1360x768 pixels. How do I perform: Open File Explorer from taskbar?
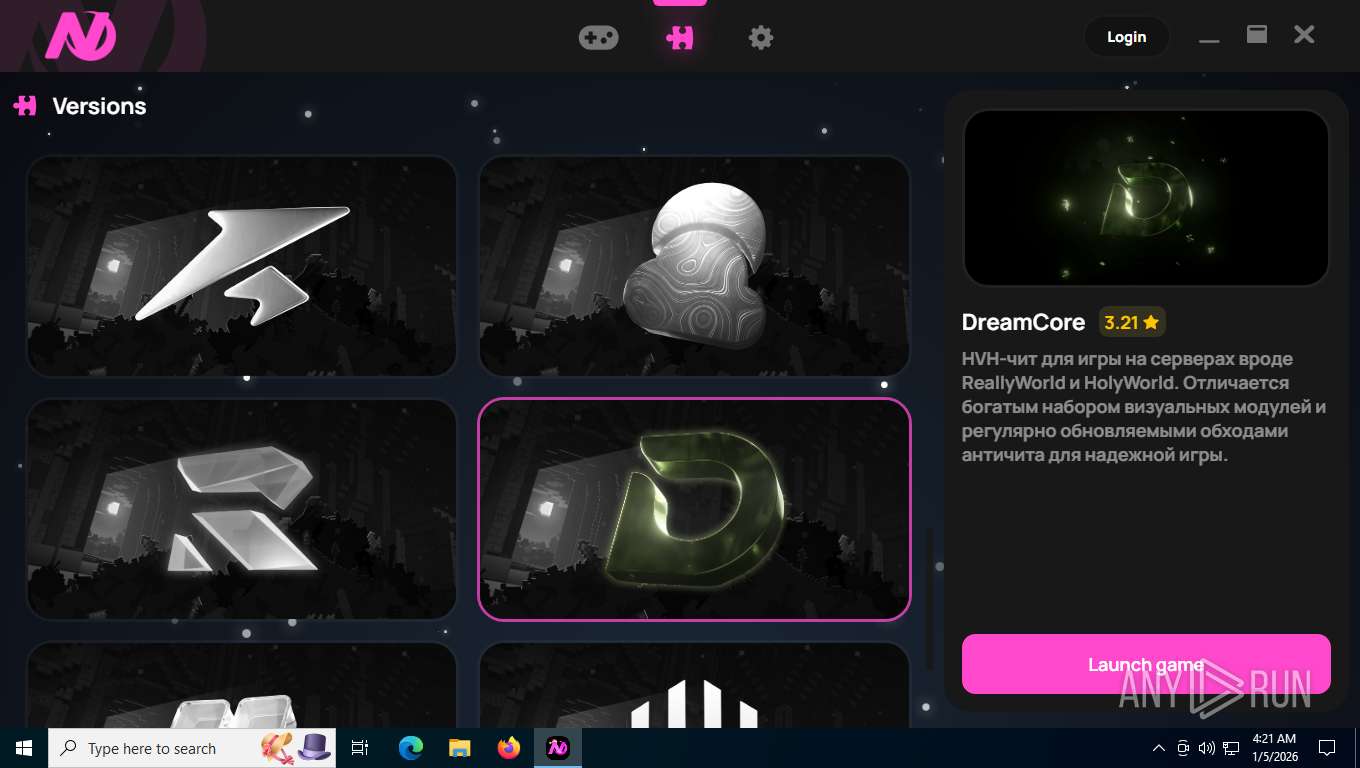(x=459, y=748)
